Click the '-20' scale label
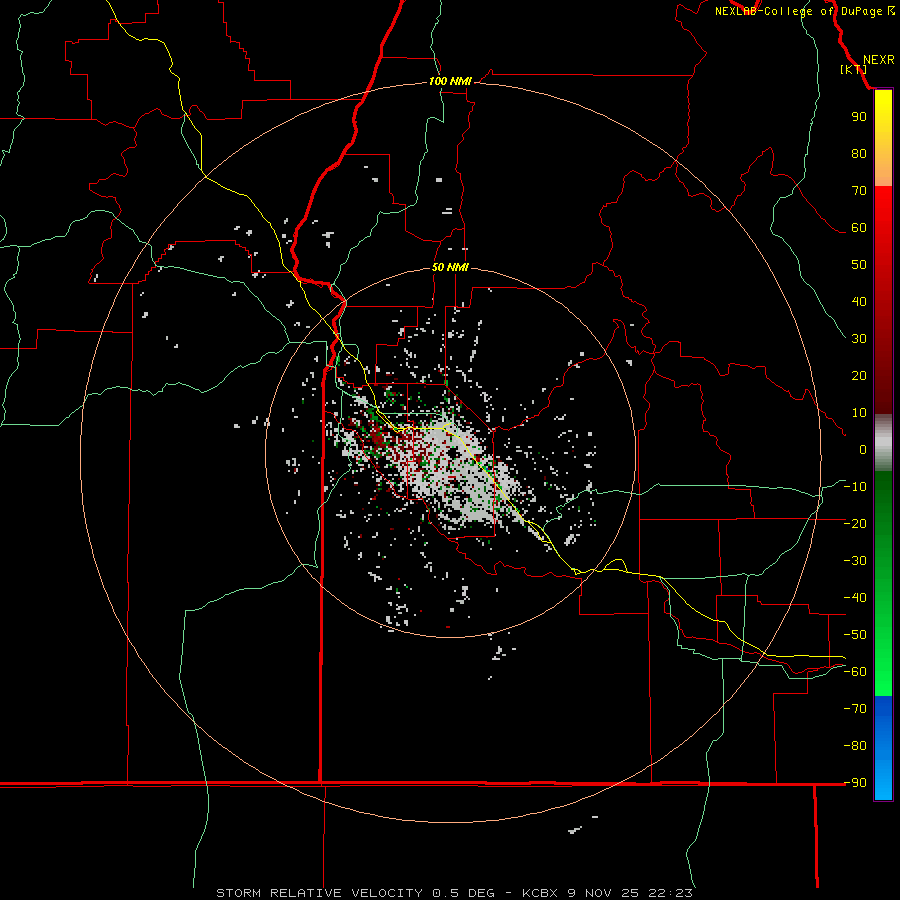 855,523
